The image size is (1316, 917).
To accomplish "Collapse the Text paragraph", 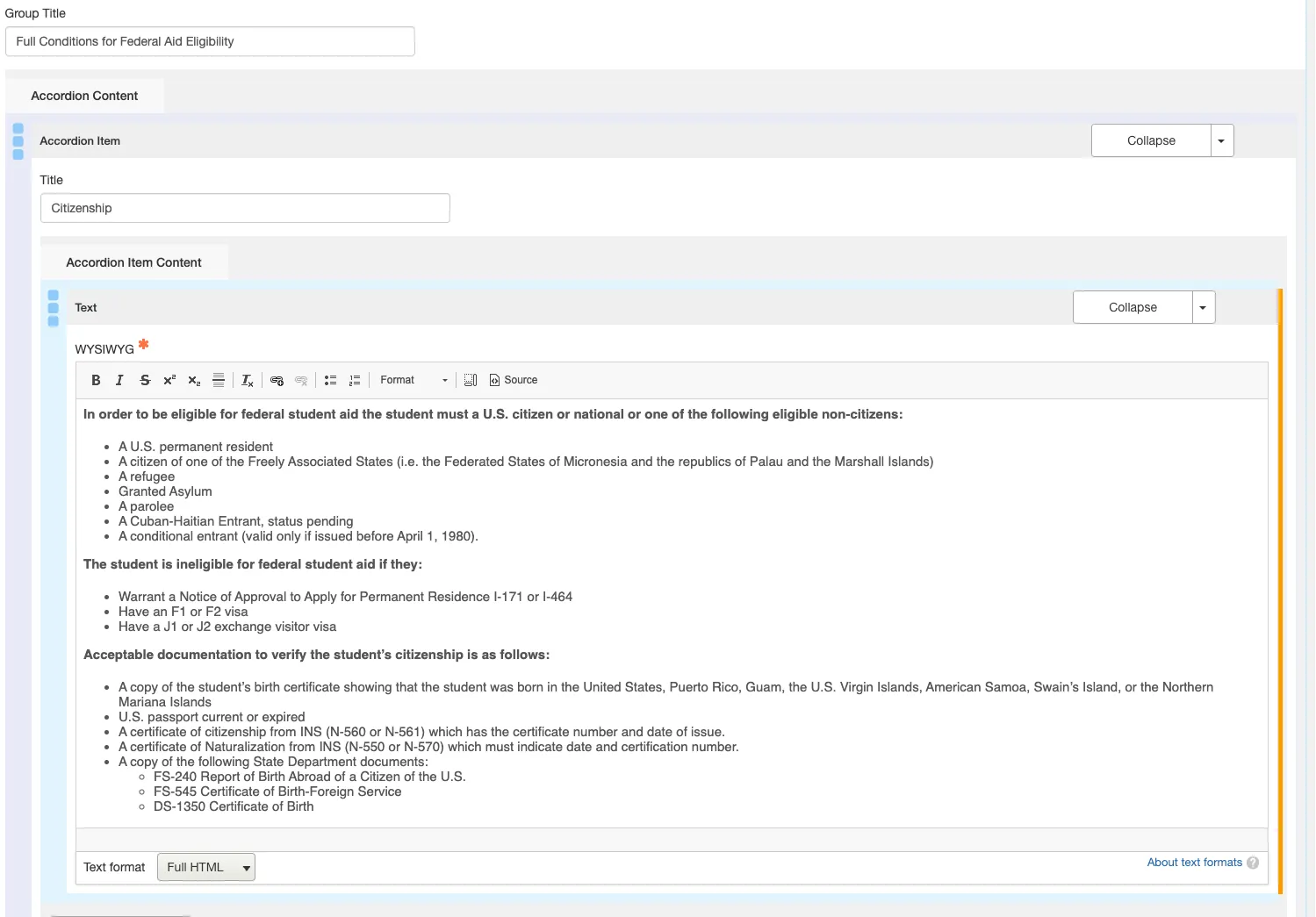I will pos(1133,307).
